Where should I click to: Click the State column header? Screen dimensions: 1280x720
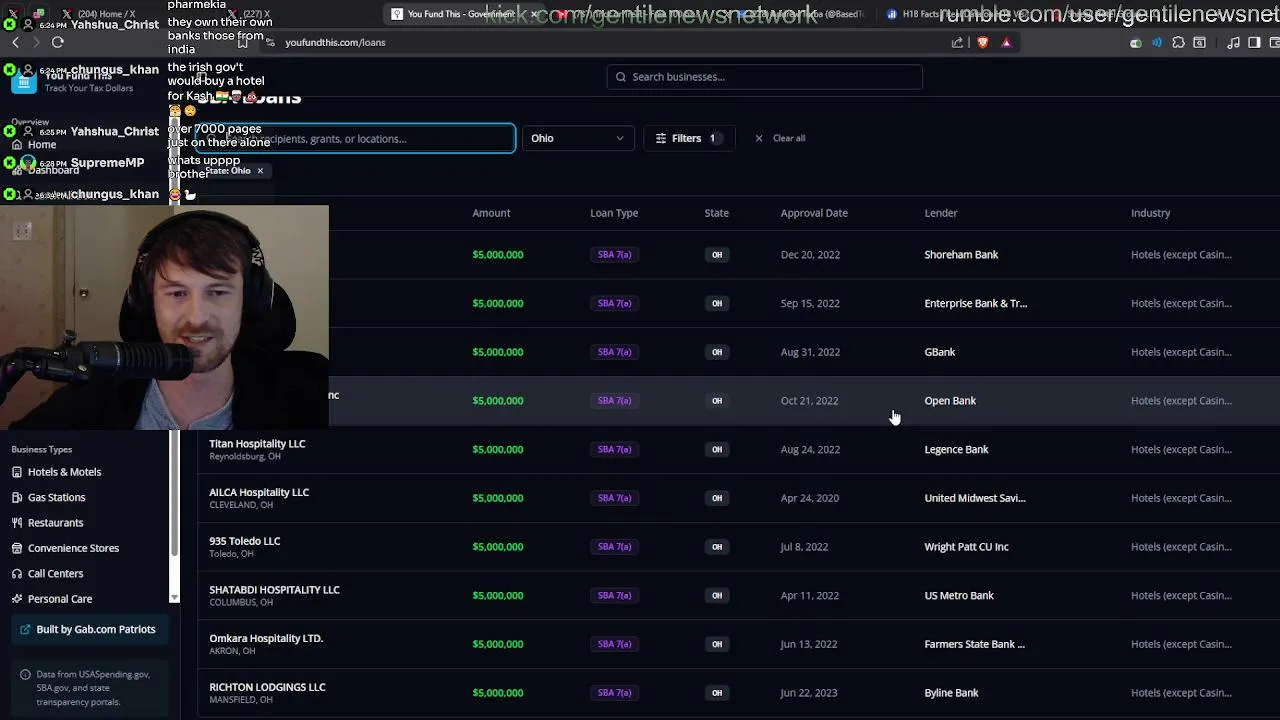[x=716, y=213]
